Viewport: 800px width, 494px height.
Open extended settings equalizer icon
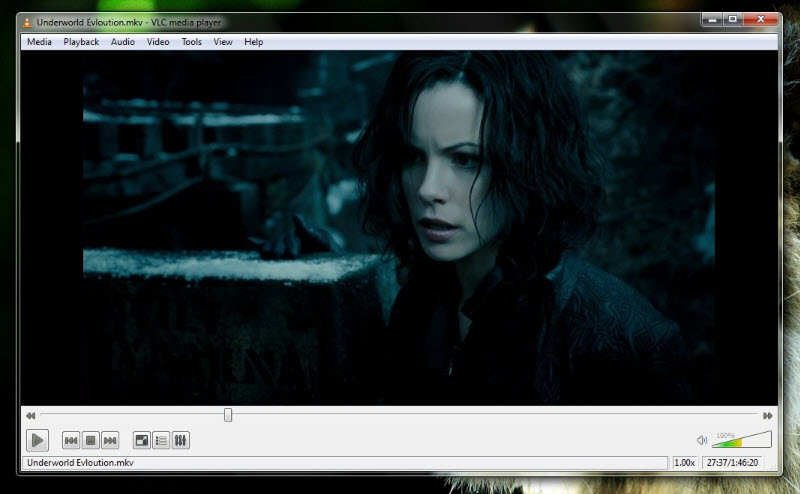(x=180, y=440)
